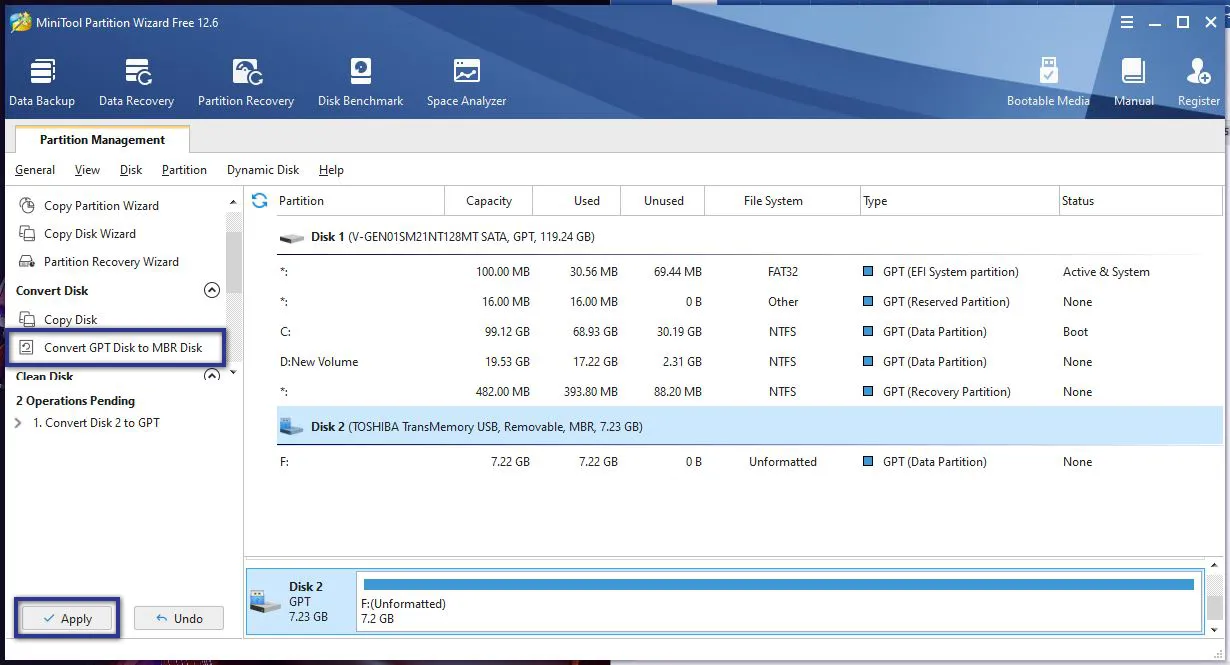This screenshot has width=1230, height=665.
Task: Open the Manual
Action: [x=1133, y=80]
